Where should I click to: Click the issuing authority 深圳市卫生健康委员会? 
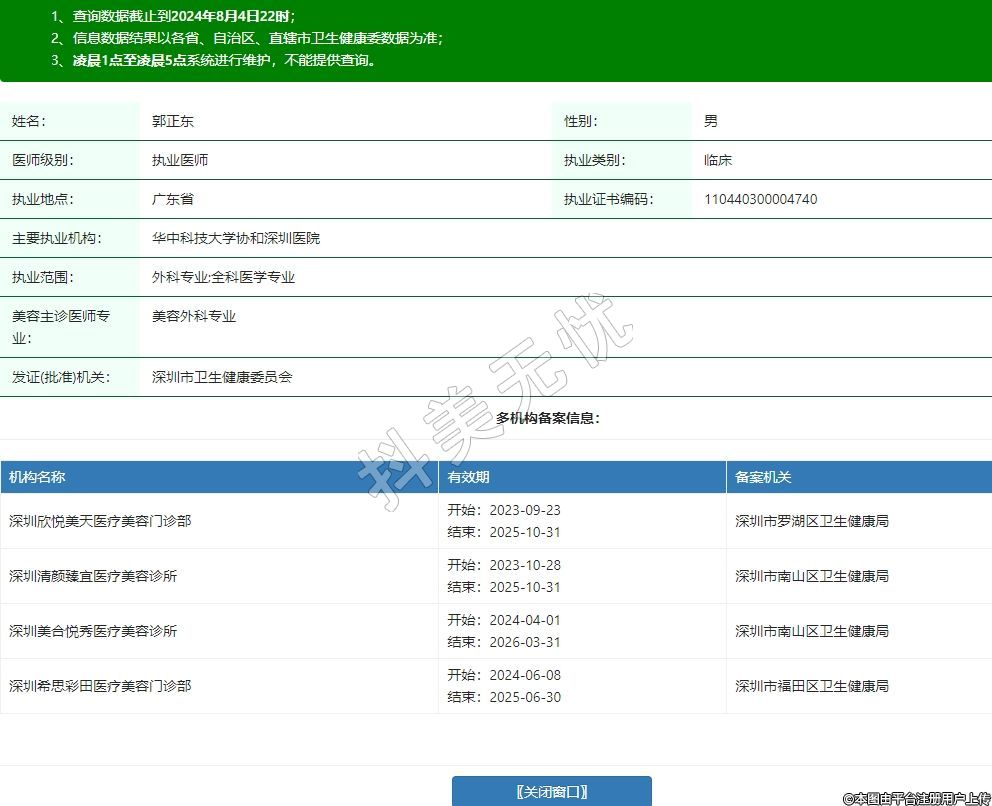(222, 377)
